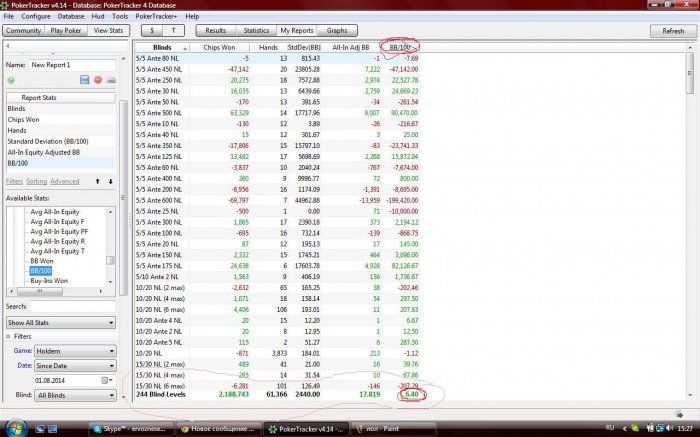
Task: Click the Available Stats vertical scrollbar
Action: pyautogui.click(x=110, y=246)
